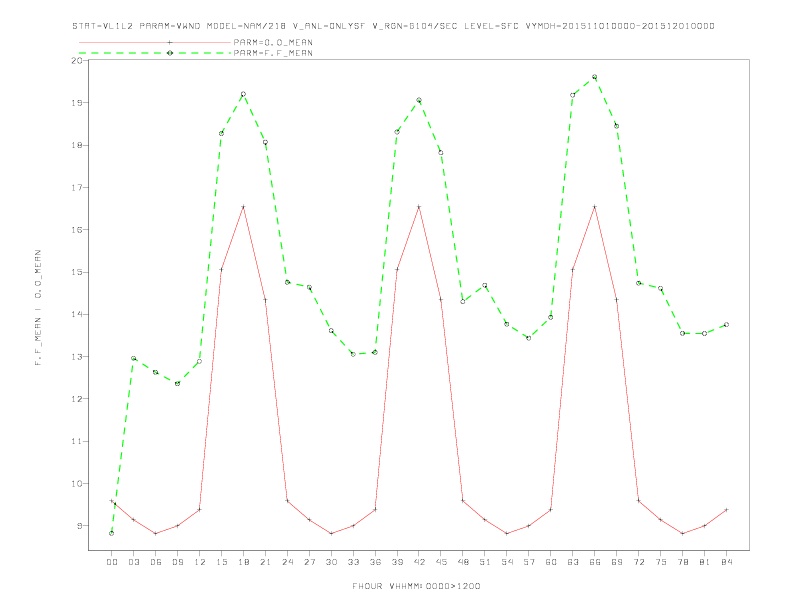The width and height of the screenshot is (792, 612).
Task: Click y-axis label 20
Action: click(77, 61)
